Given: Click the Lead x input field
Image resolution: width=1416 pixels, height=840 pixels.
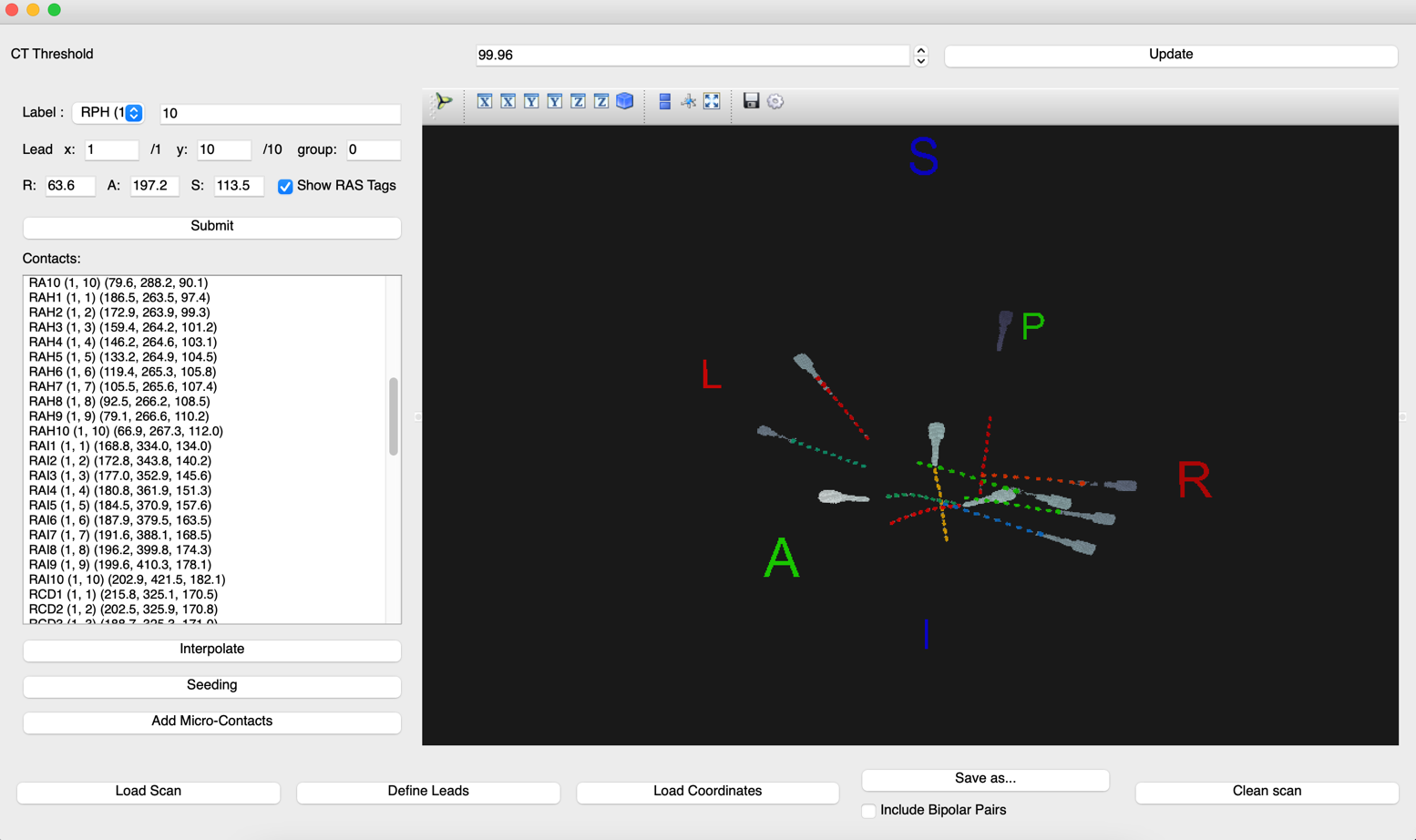Looking at the screenshot, I should tap(112, 149).
